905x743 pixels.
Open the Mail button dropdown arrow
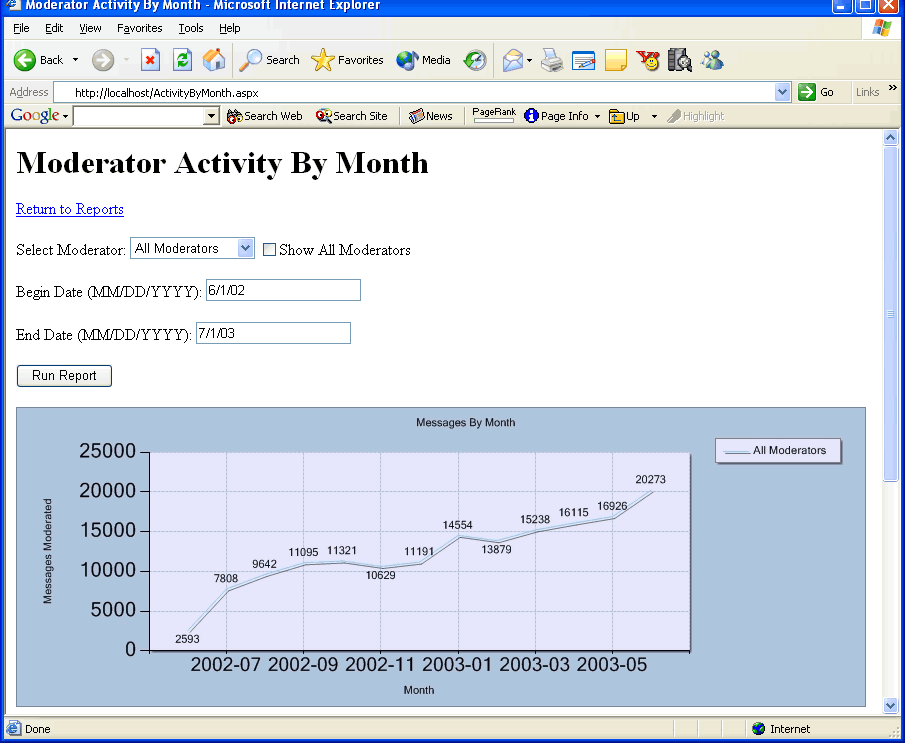click(529, 60)
